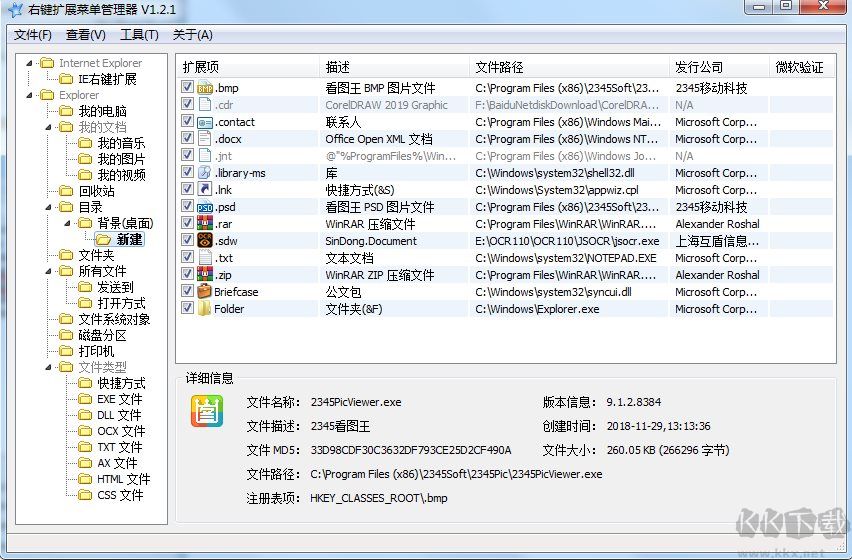Select 打开方式 in the tree

click(121, 303)
